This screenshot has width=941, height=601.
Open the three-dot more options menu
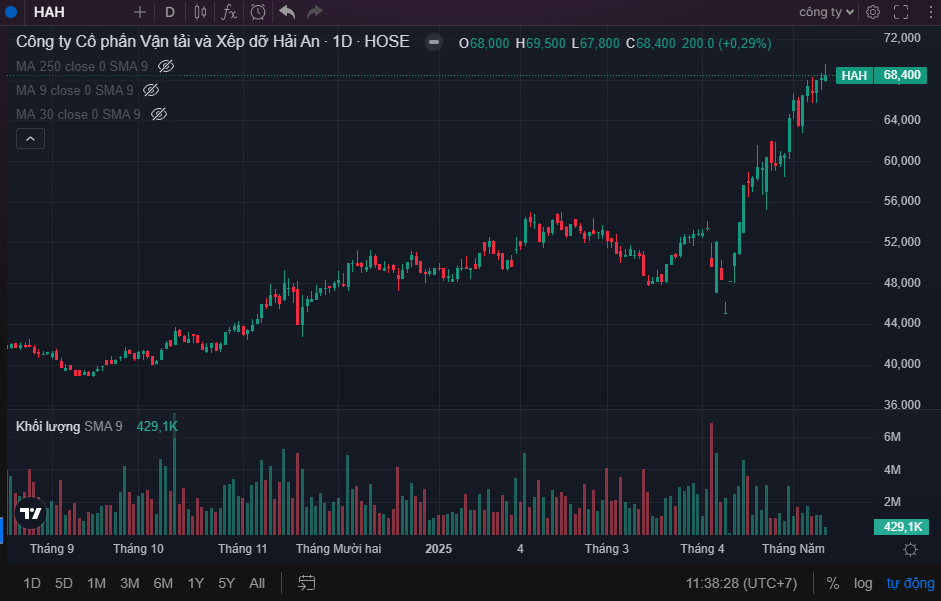tap(931, 12)
